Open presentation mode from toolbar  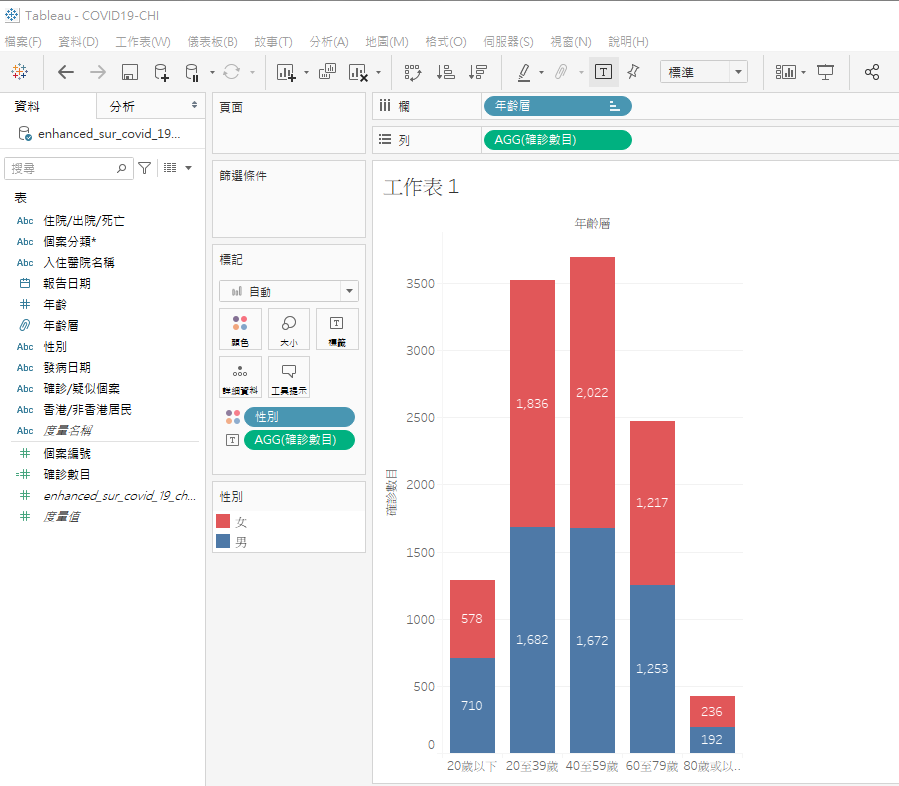[825, 72]
